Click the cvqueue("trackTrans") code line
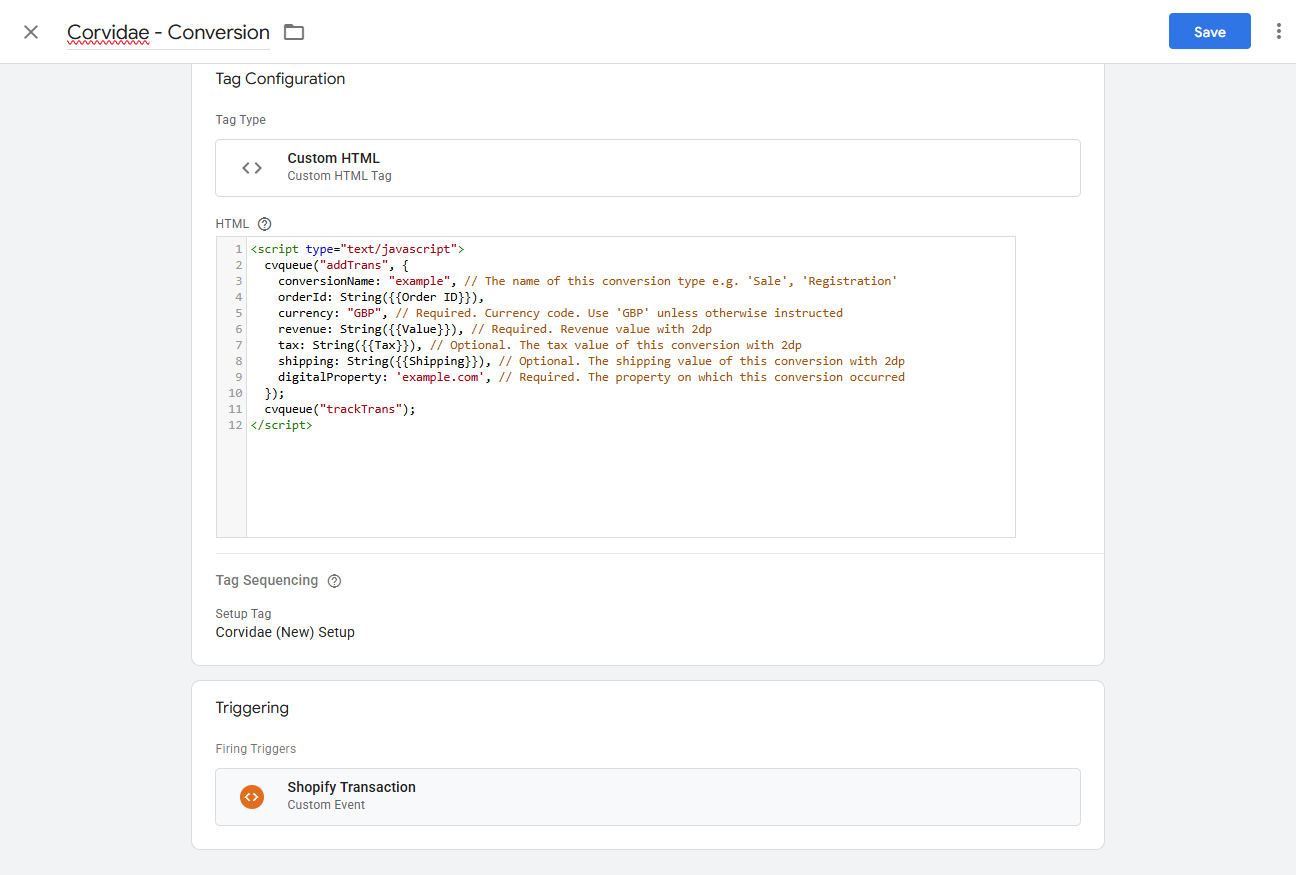 pyautogui.click(x=339, y=409)
